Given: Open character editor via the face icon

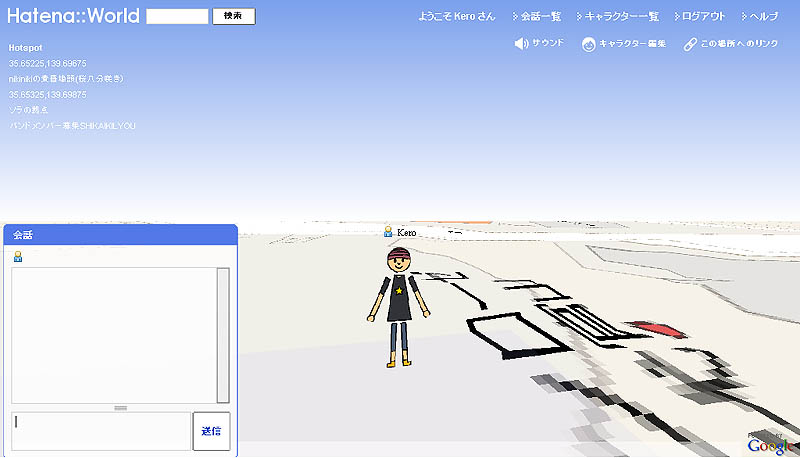Looking at the screenshot, I should click(588, 44).
